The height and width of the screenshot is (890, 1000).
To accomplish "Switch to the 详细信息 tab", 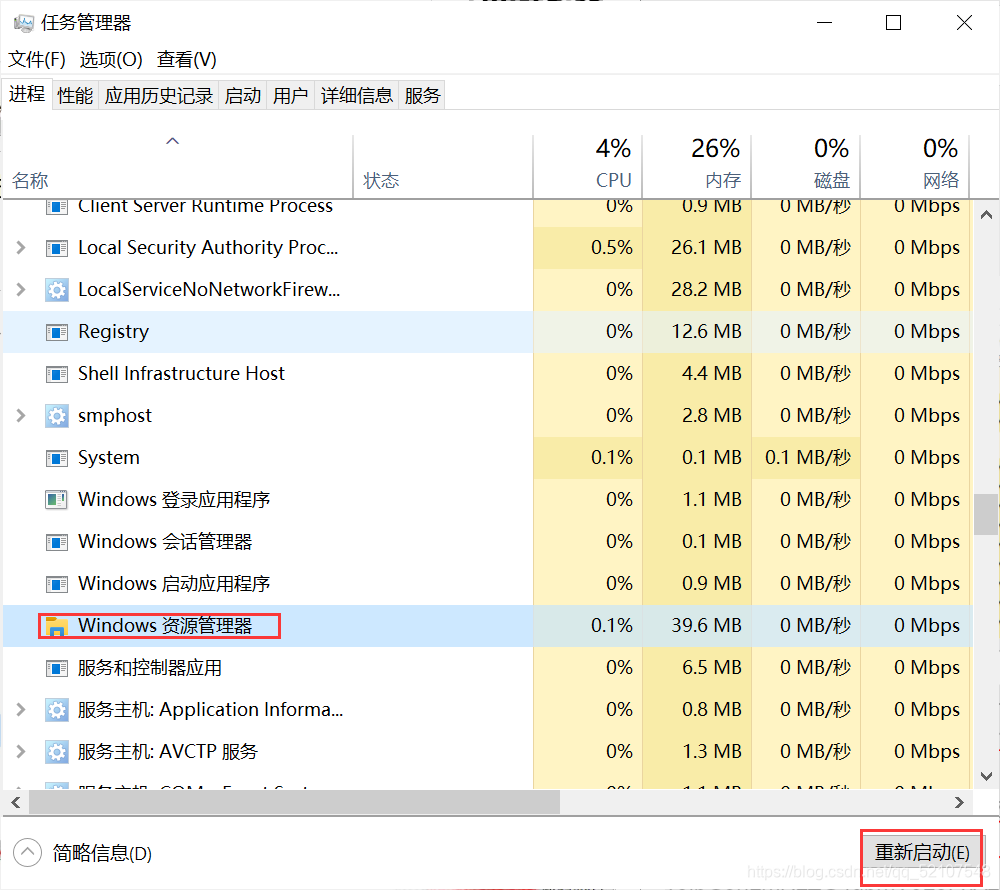I will click(357, 96).
